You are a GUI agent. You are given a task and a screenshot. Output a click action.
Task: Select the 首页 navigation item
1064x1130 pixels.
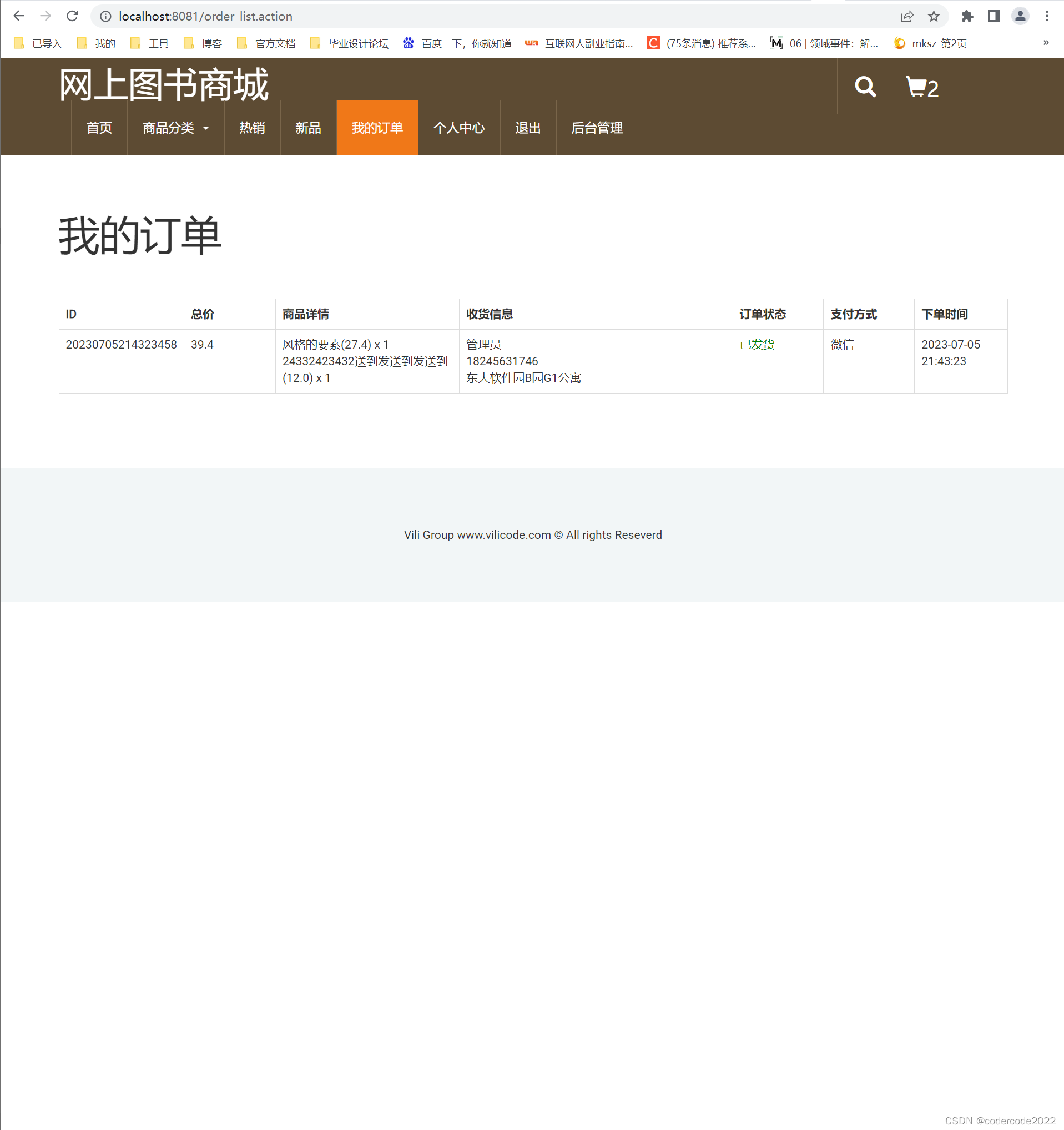click(99, 128)
